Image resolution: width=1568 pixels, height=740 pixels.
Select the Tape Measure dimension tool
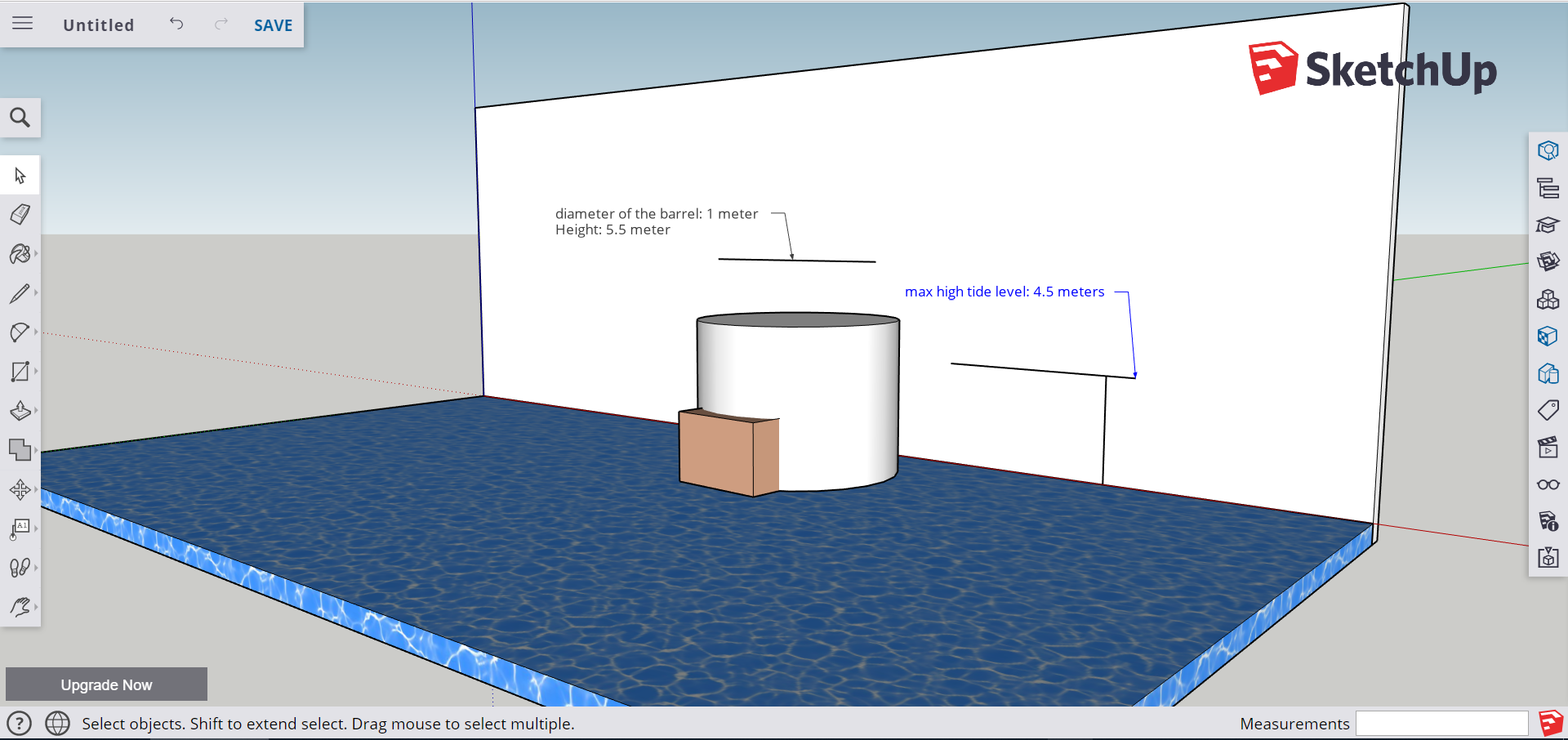pos(20,529)
